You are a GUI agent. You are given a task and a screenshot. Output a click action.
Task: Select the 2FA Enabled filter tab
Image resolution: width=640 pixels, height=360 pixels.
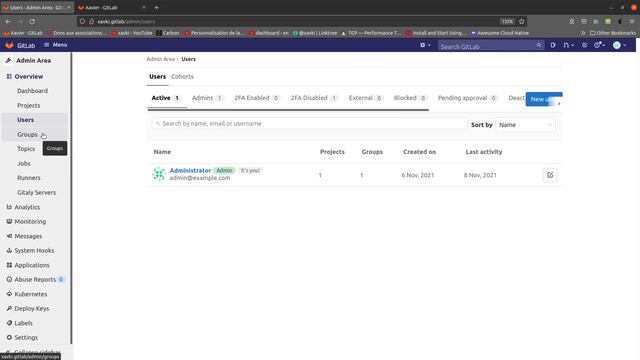[257, 98]
